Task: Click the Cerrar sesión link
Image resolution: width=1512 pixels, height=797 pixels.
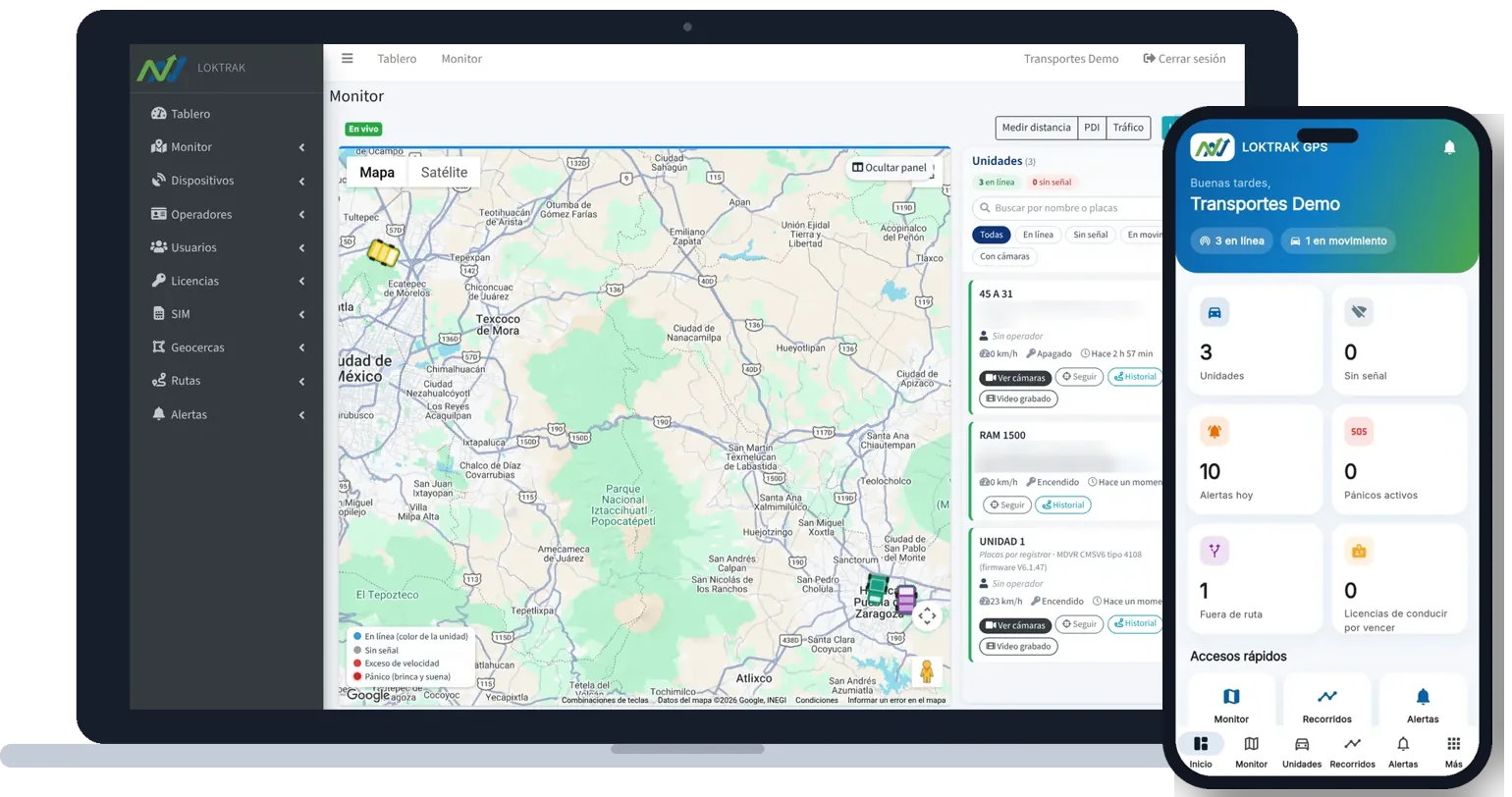Action: tap(1184, 59)
